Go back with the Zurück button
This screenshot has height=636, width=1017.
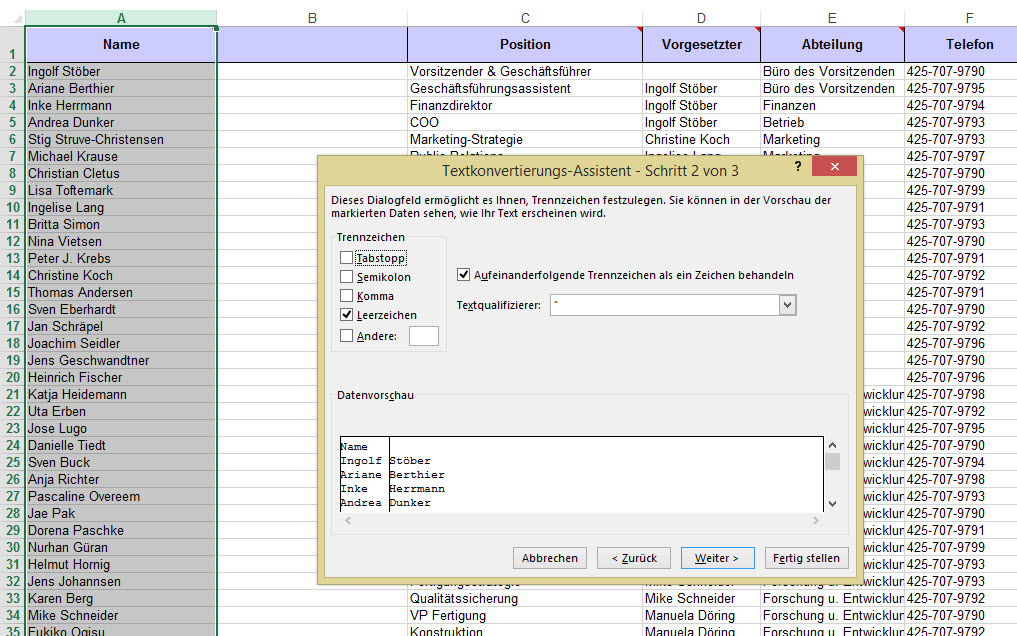tap(634, 558)
